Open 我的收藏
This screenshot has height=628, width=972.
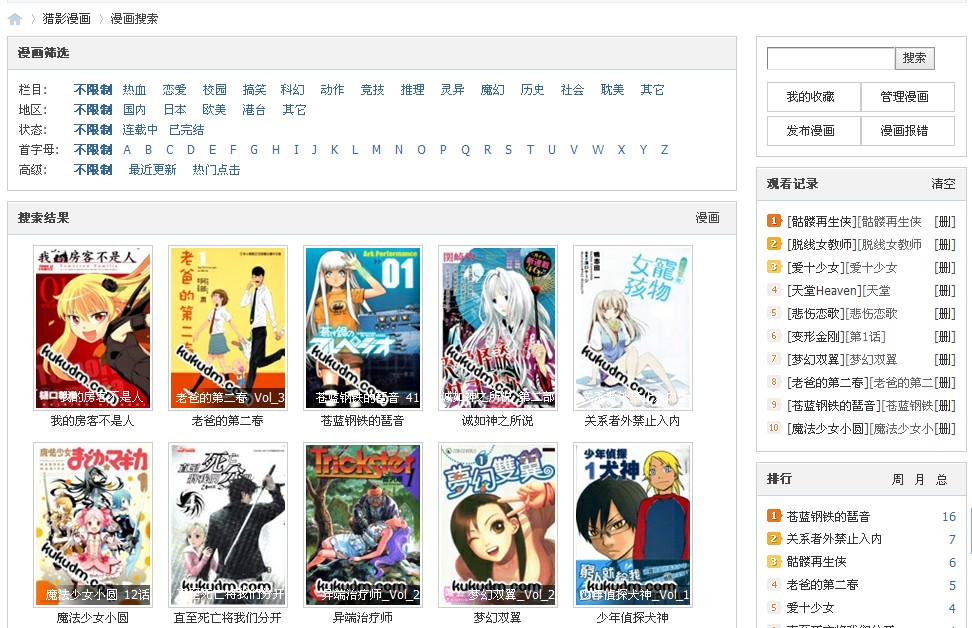coord(813,97)
